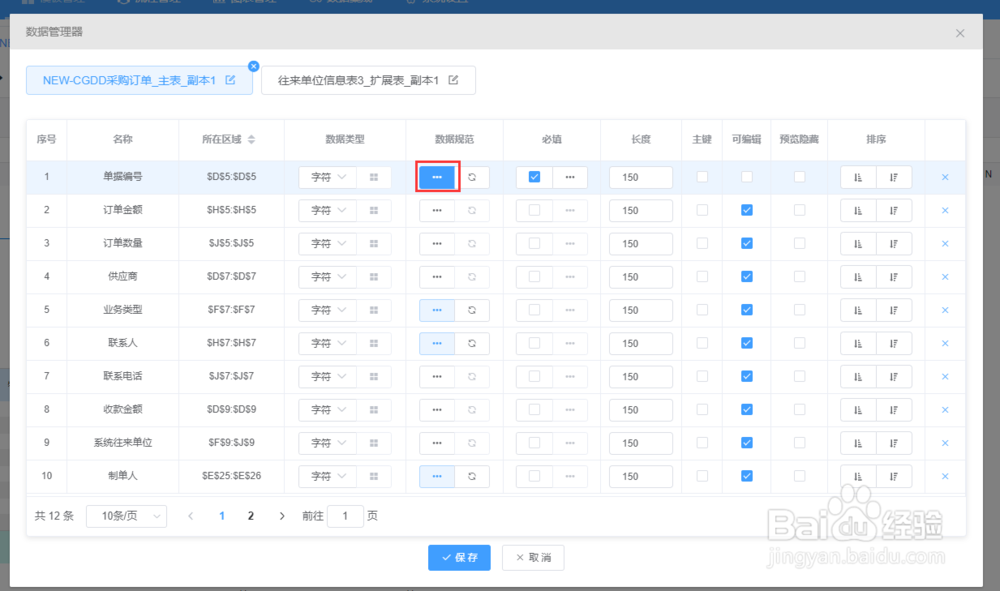This screenshot has width=1000, height=591.
Task: Select the $F$9:$J$9 region cell
Action: pos(232,442)
